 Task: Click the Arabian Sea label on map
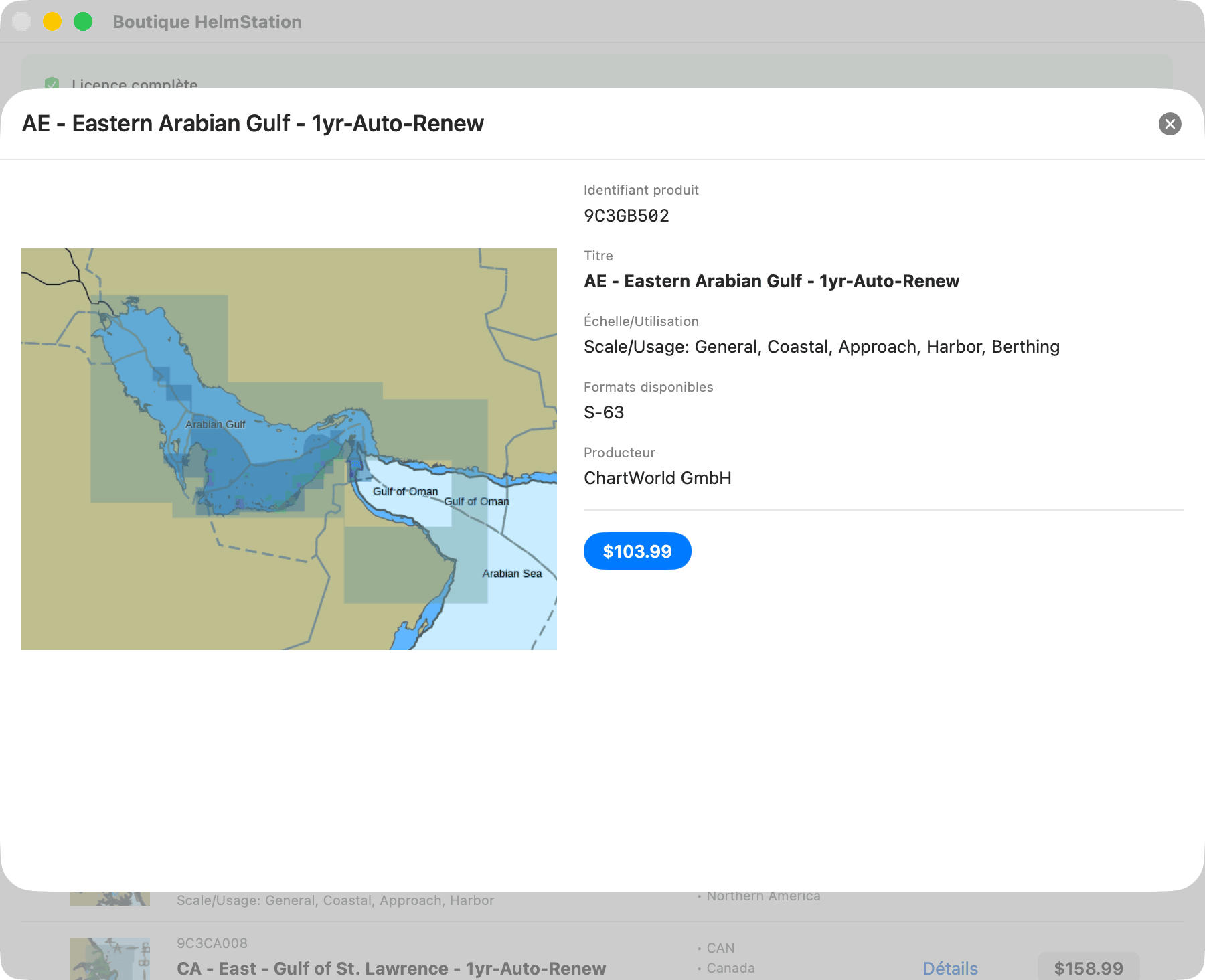[512, 574]
